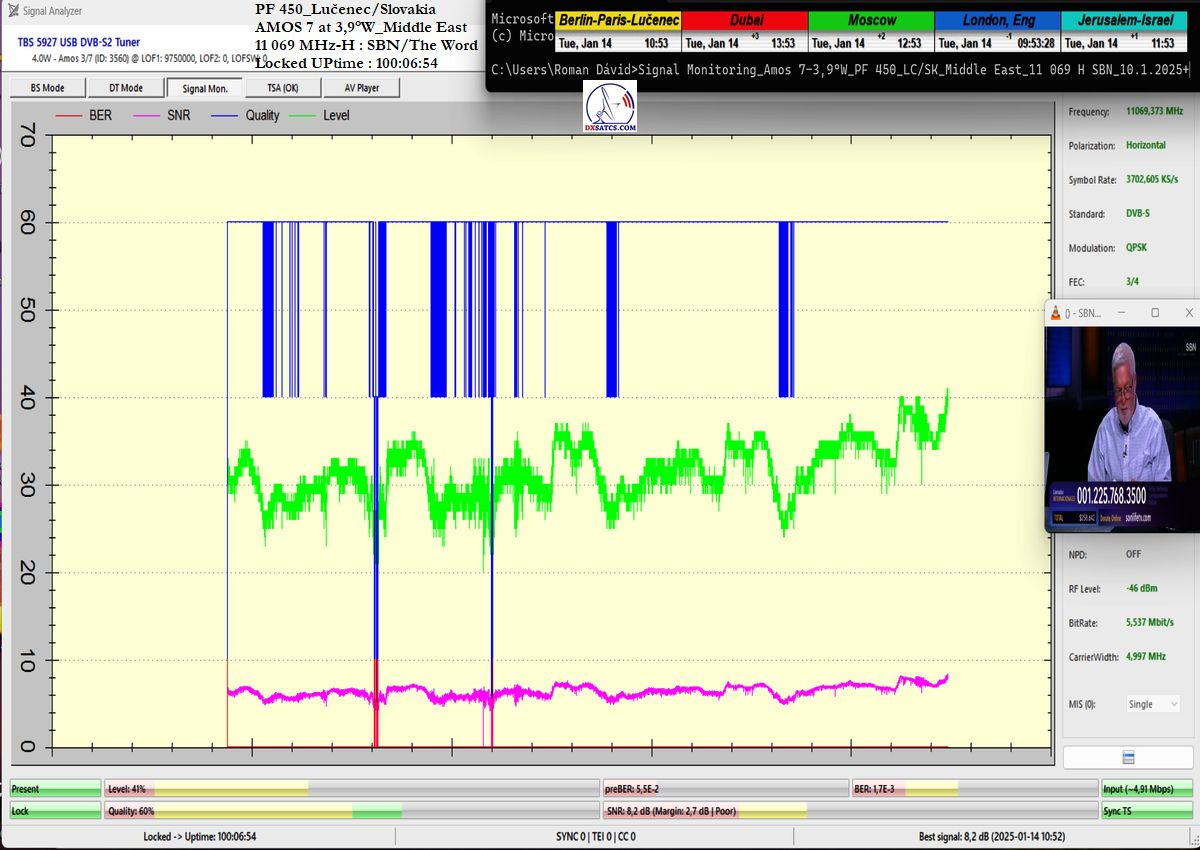This screenshot has height=850, width=1200.
Task: Click the DXSATCS.COM logo
Action: 611,108
